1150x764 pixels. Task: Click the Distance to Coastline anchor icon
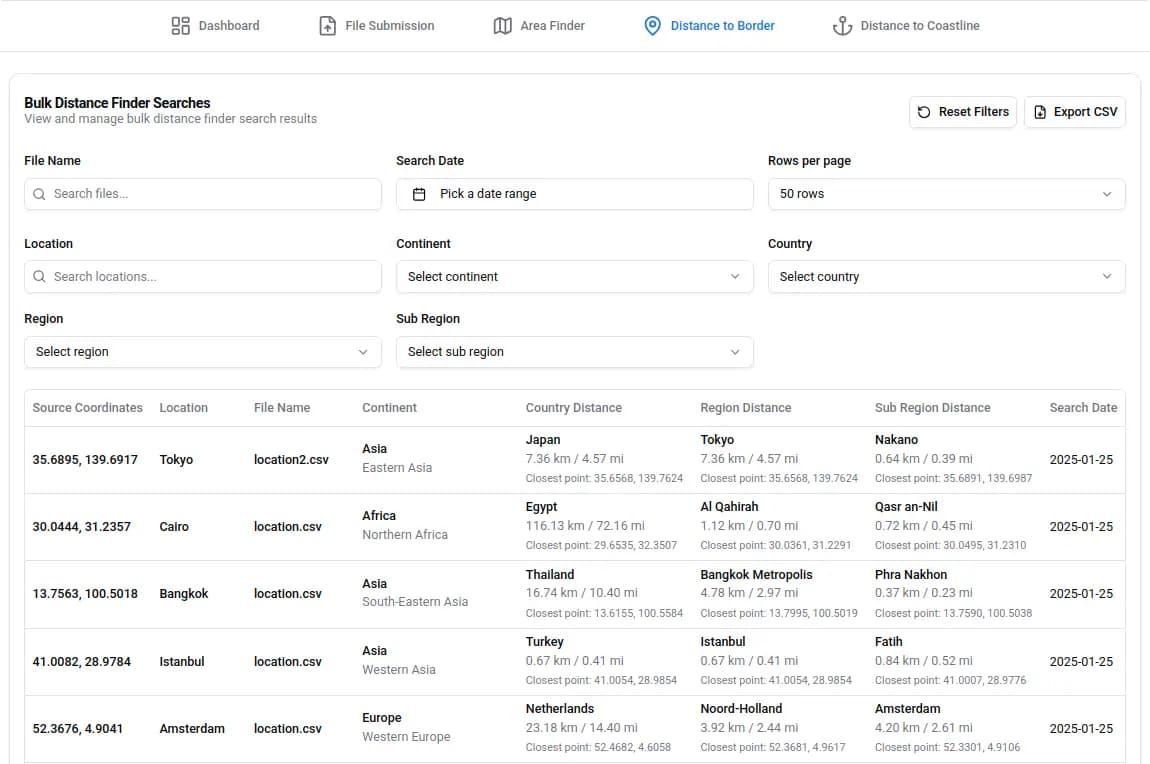tap(842, 26)
